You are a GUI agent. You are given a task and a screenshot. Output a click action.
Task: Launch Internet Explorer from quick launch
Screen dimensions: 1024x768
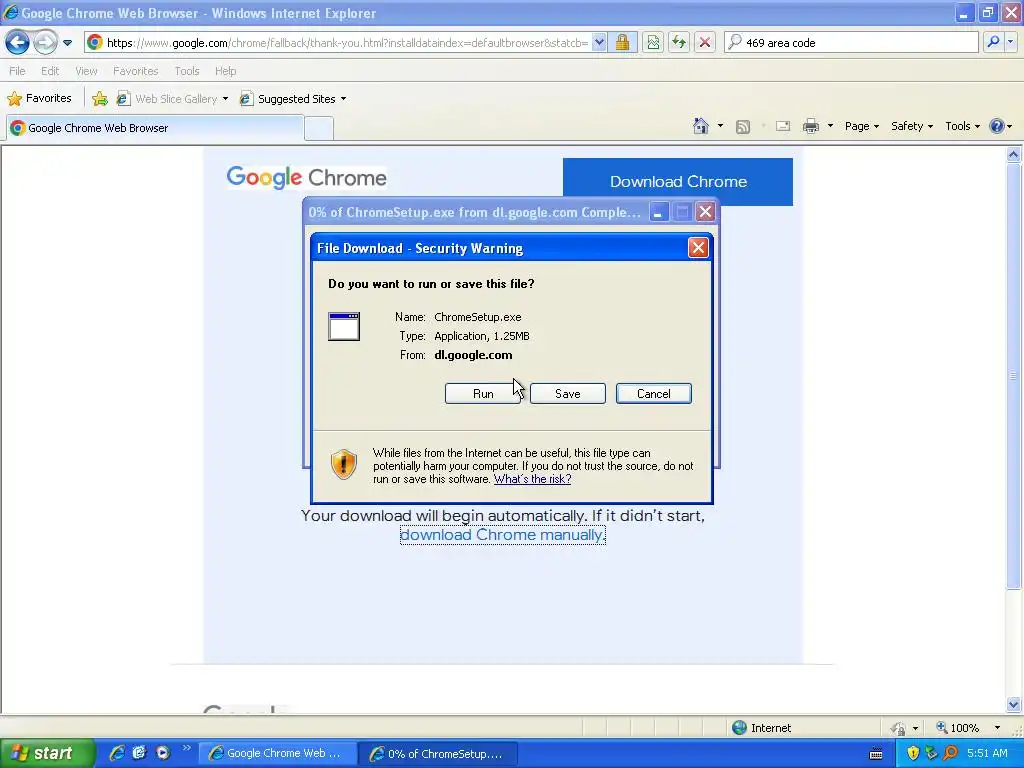coord(116,753)
